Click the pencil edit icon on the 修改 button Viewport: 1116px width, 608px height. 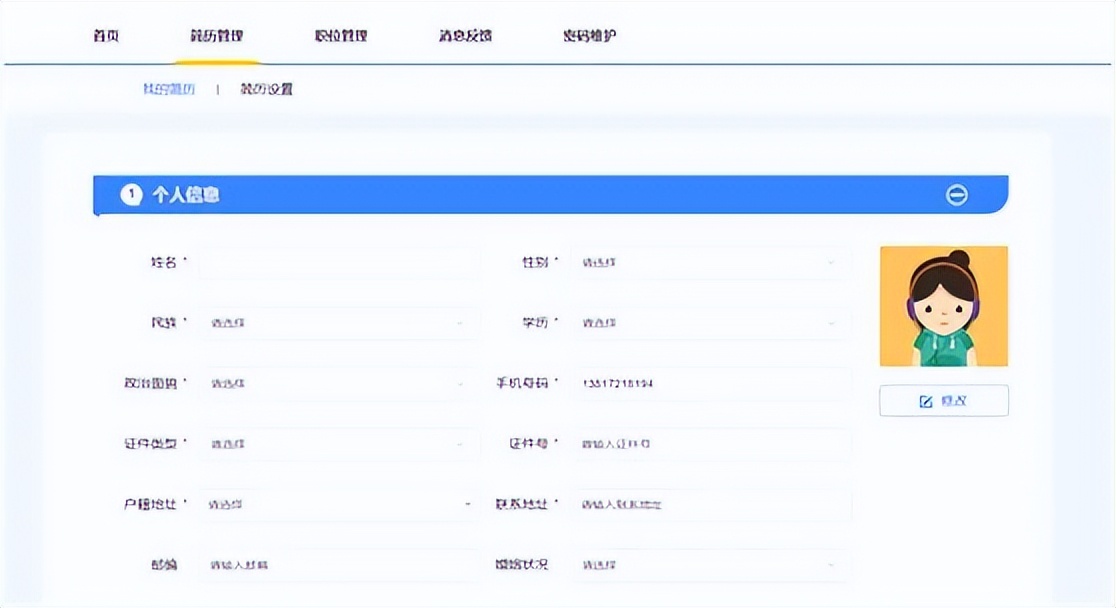tap(927, 400)
